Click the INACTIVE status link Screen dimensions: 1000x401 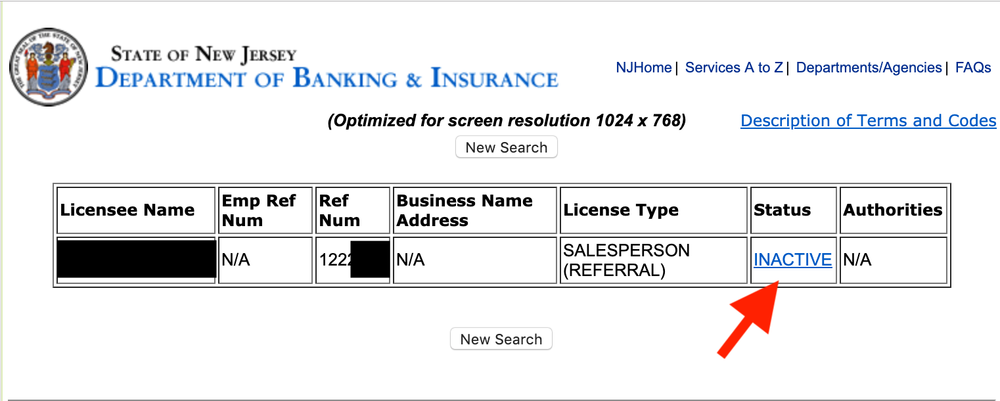pyautogui.click(x=792, y=260)
